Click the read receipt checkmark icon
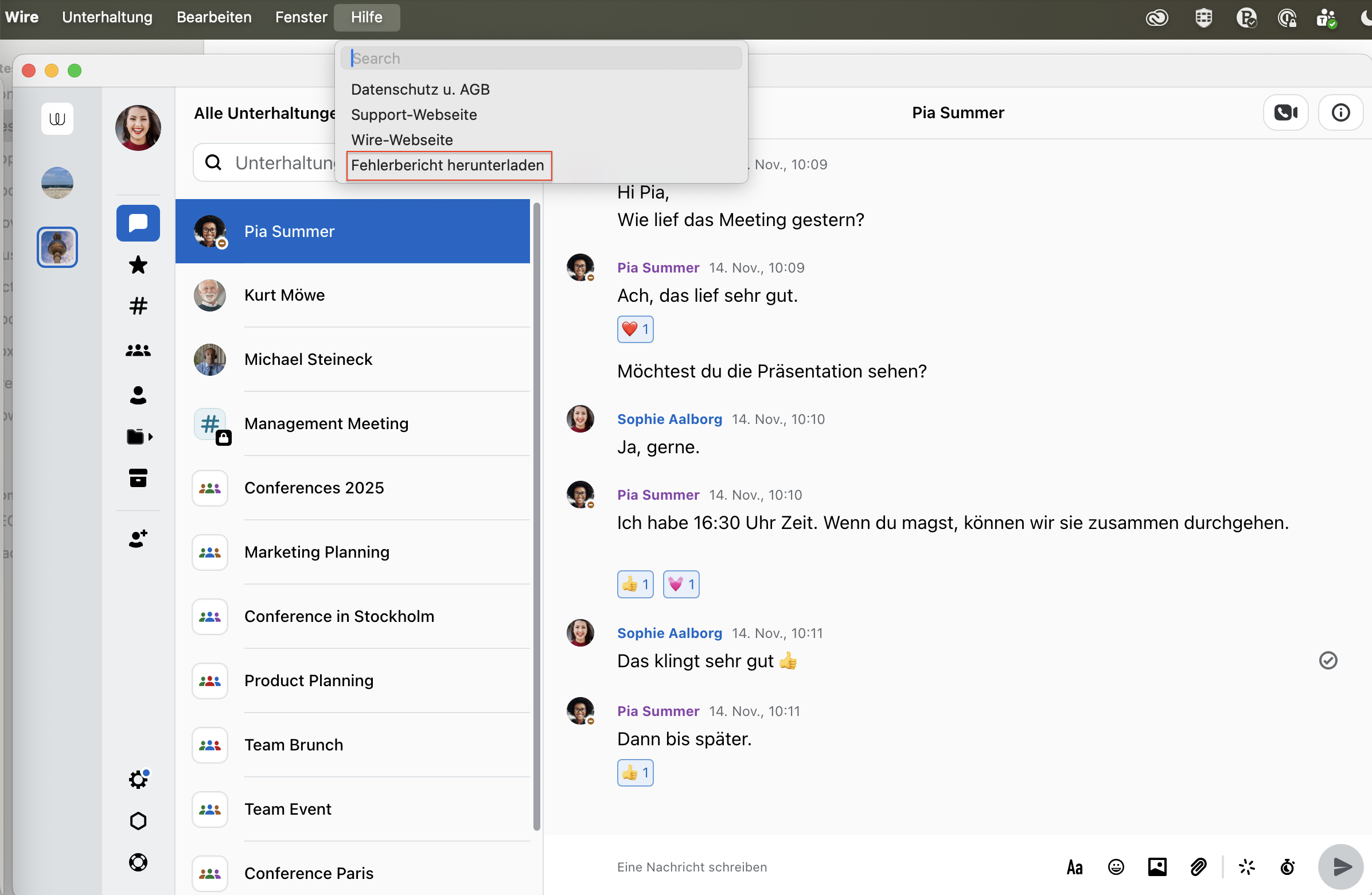Image resolution: width=1372 pixels, height=895 pixels. tap(1328, 660)
